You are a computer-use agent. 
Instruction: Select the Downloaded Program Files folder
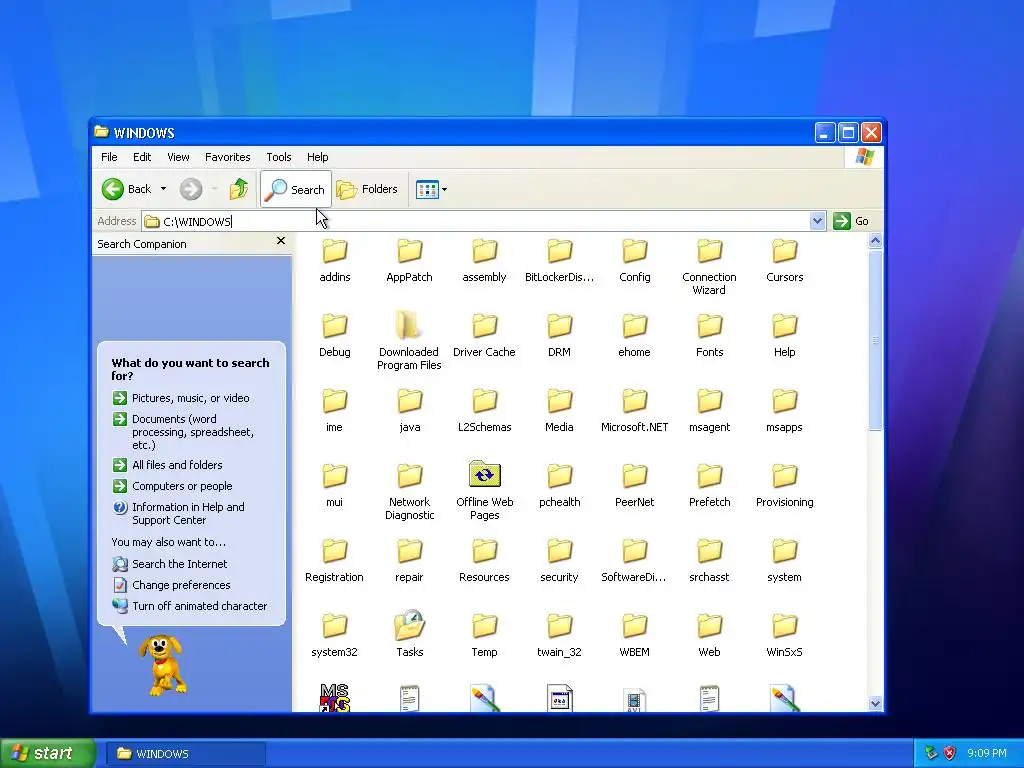click(x=409, y=342)
